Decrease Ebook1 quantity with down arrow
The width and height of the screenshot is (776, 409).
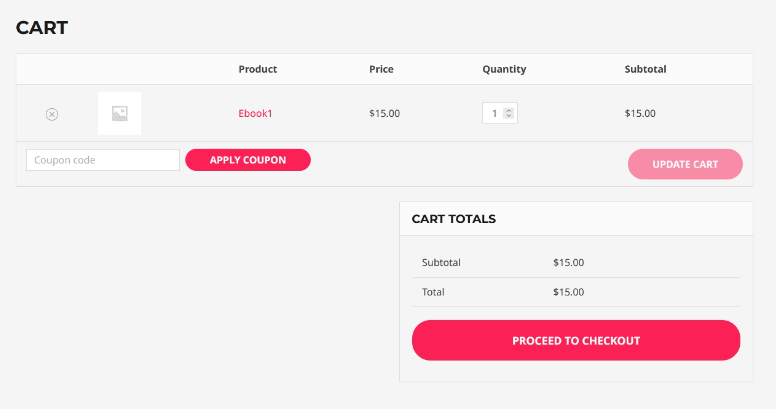(509, 117)
